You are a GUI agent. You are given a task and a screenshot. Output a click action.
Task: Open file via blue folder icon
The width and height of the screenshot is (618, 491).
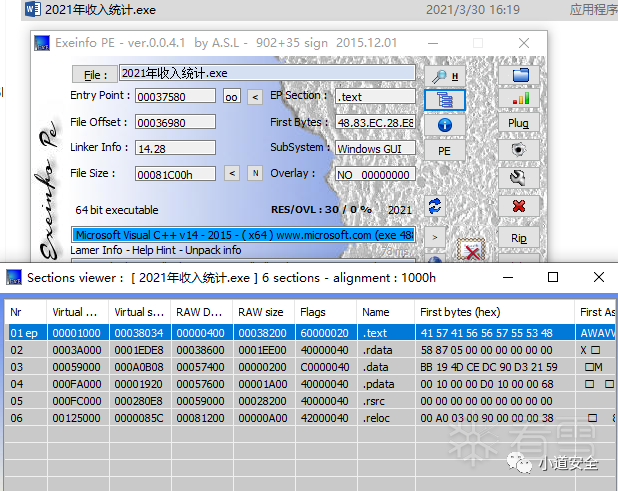click(x=519, y=74)
